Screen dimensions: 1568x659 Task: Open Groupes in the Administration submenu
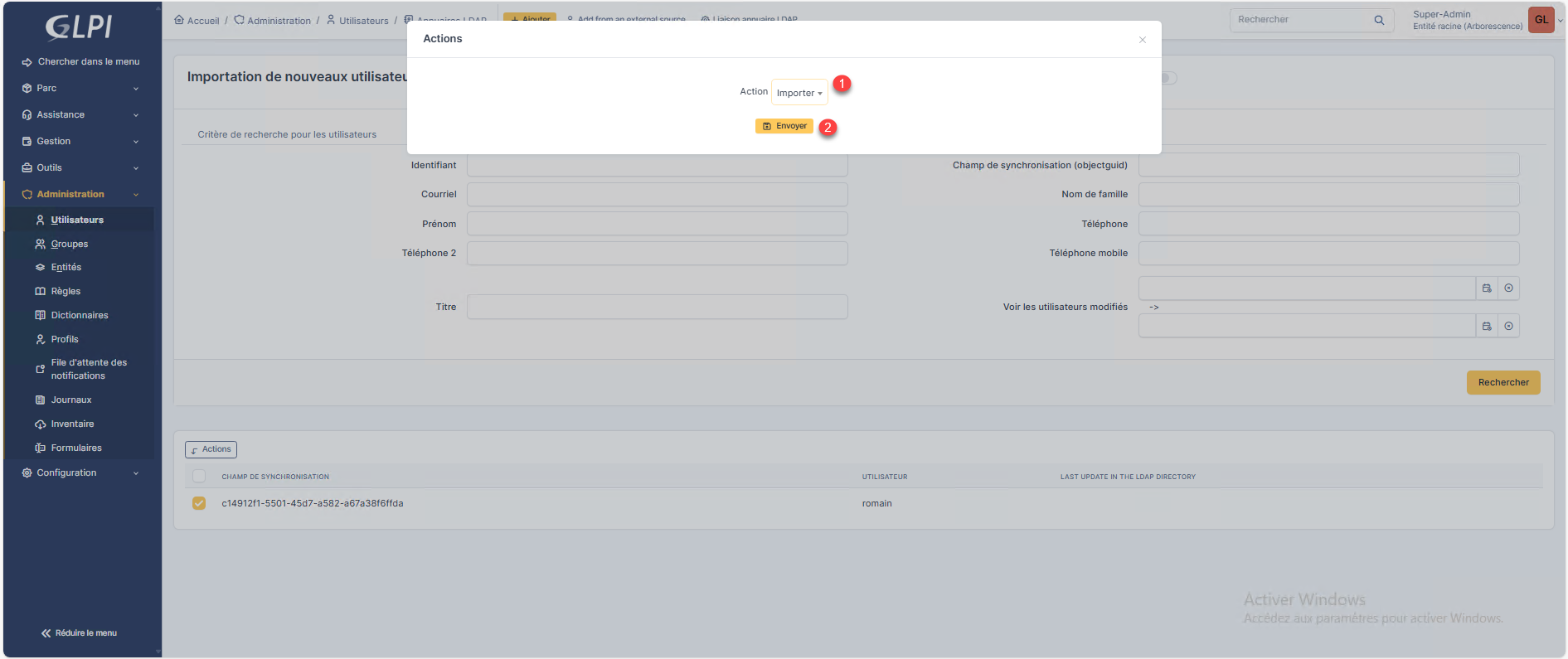(69, 244)
